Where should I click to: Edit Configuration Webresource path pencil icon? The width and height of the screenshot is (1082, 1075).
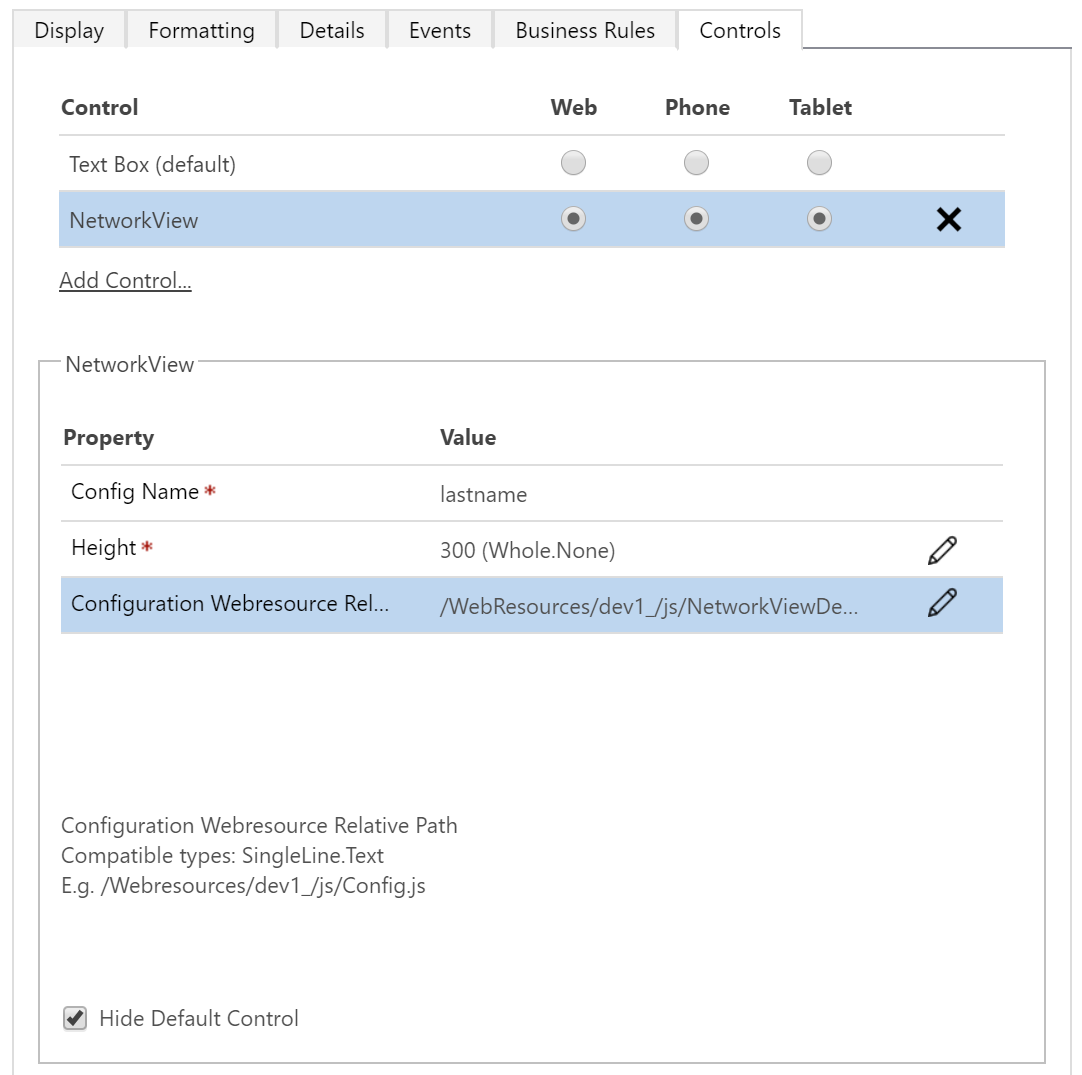942,603
